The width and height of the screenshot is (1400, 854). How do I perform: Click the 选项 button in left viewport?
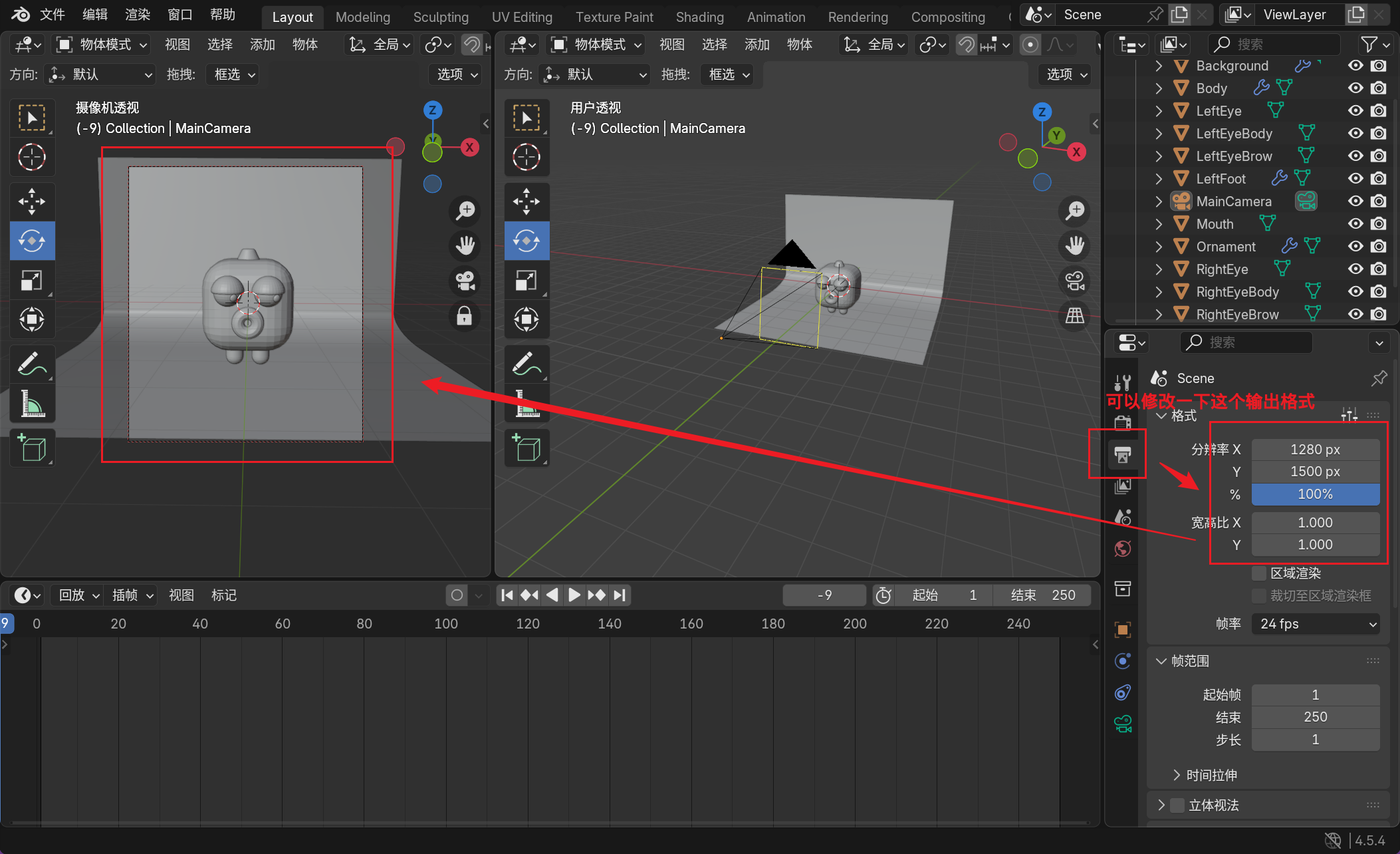(x=457, y=74)
